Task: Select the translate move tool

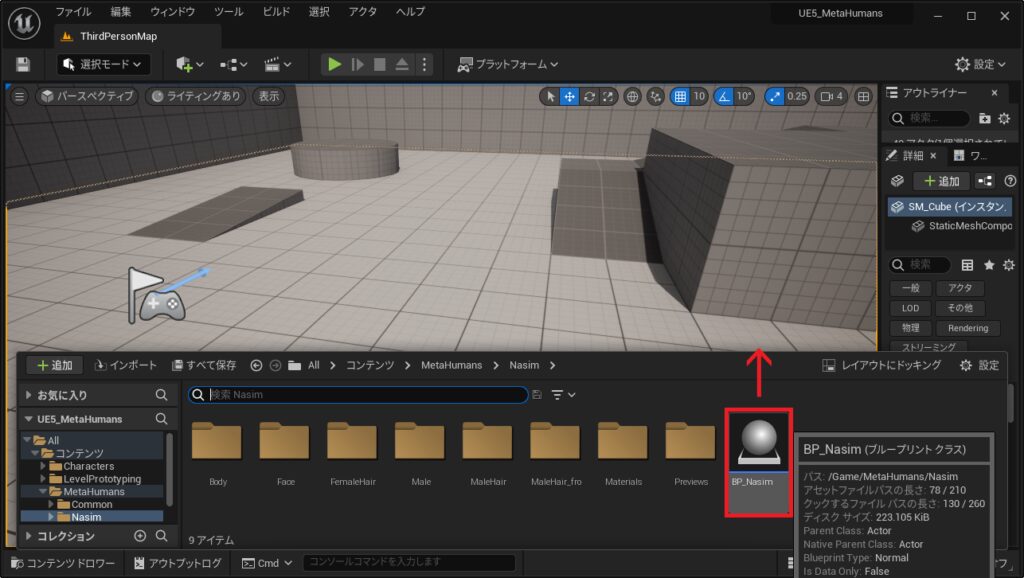Action: [569, 97]
